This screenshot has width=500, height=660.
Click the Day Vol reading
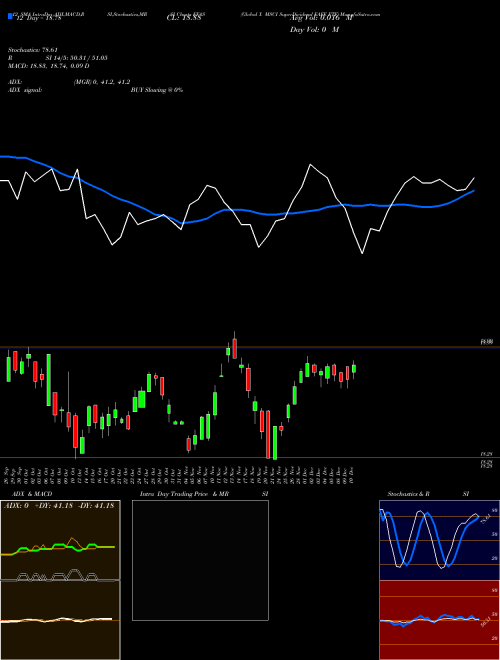tap(314, 30)
